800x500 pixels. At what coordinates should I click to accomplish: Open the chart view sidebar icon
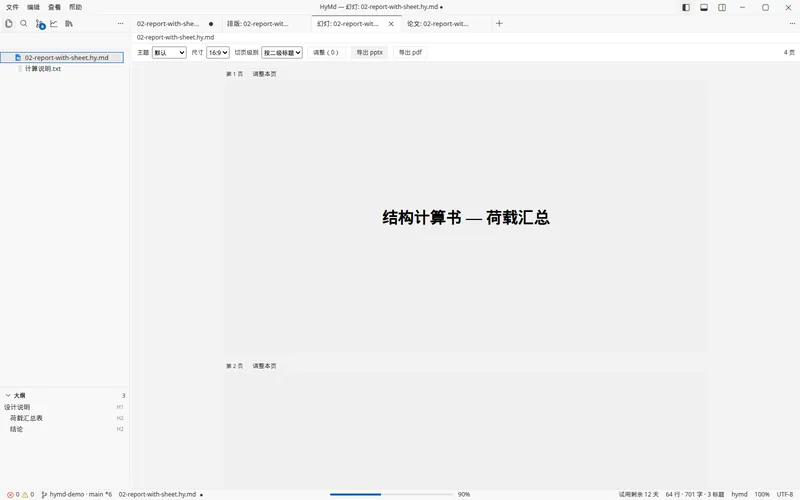[x=54, y=23]
